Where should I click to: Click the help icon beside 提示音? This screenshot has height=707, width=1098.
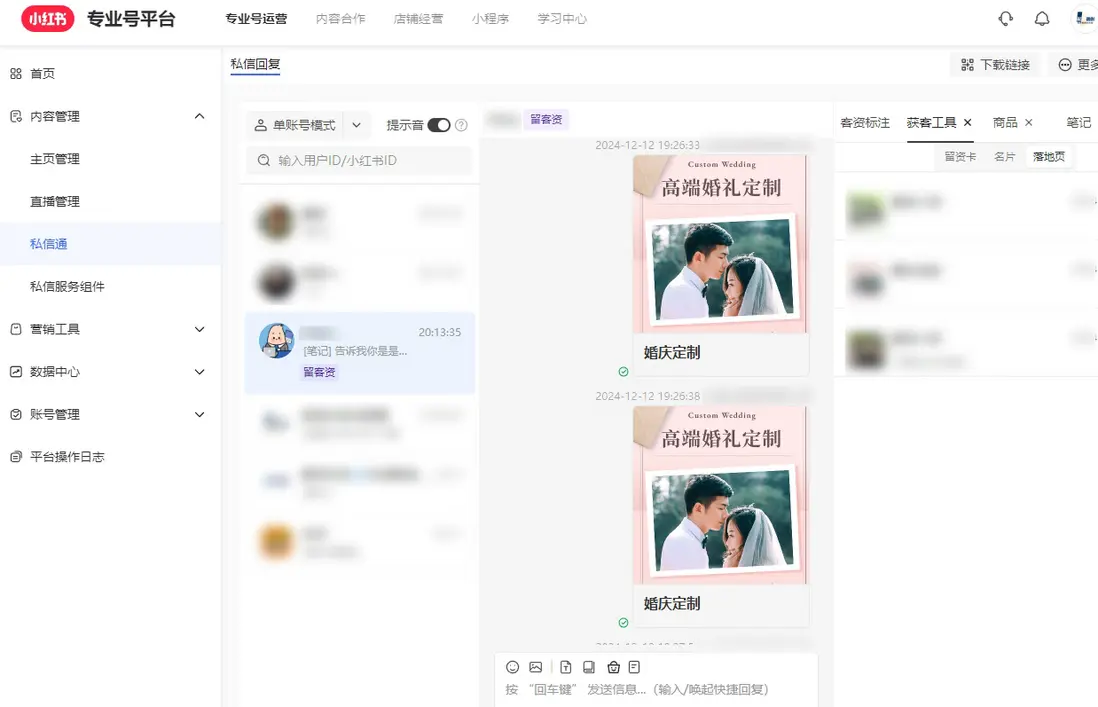click(x=461, y=125)
